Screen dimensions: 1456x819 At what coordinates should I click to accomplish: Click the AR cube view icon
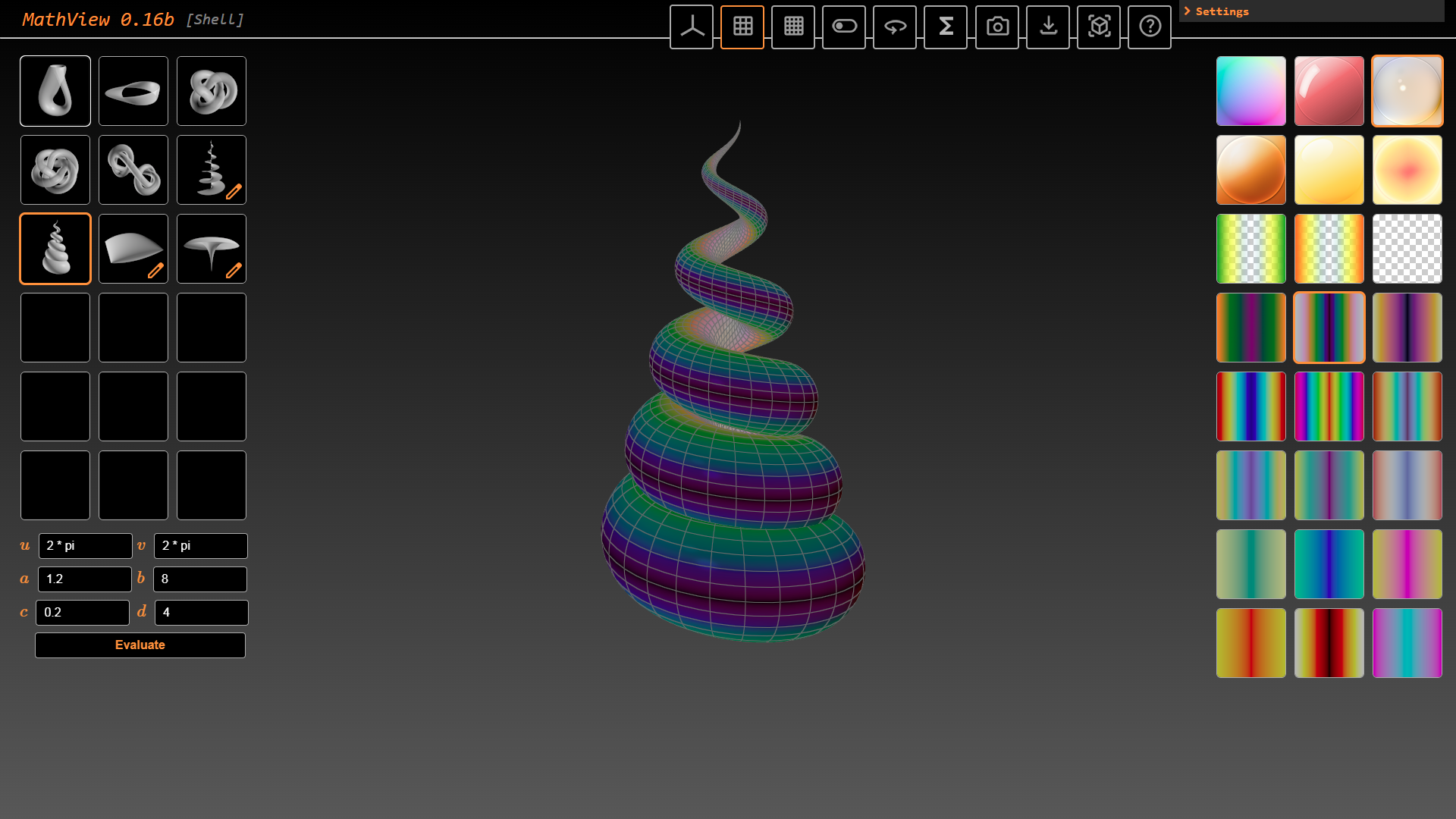(1098, 27)
